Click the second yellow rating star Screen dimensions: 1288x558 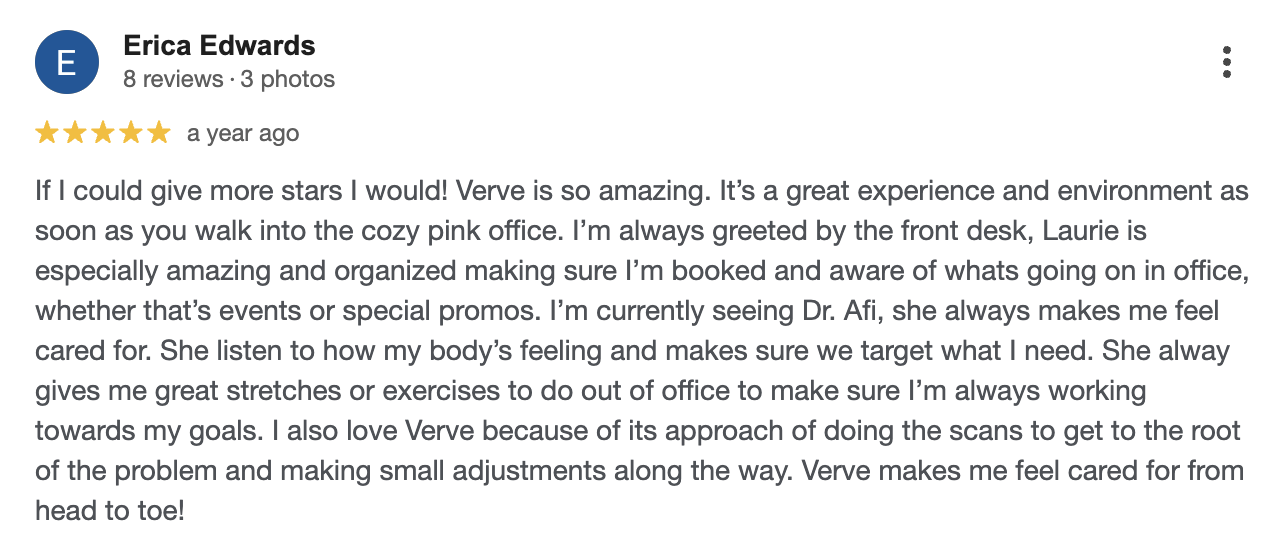[75, 133]
